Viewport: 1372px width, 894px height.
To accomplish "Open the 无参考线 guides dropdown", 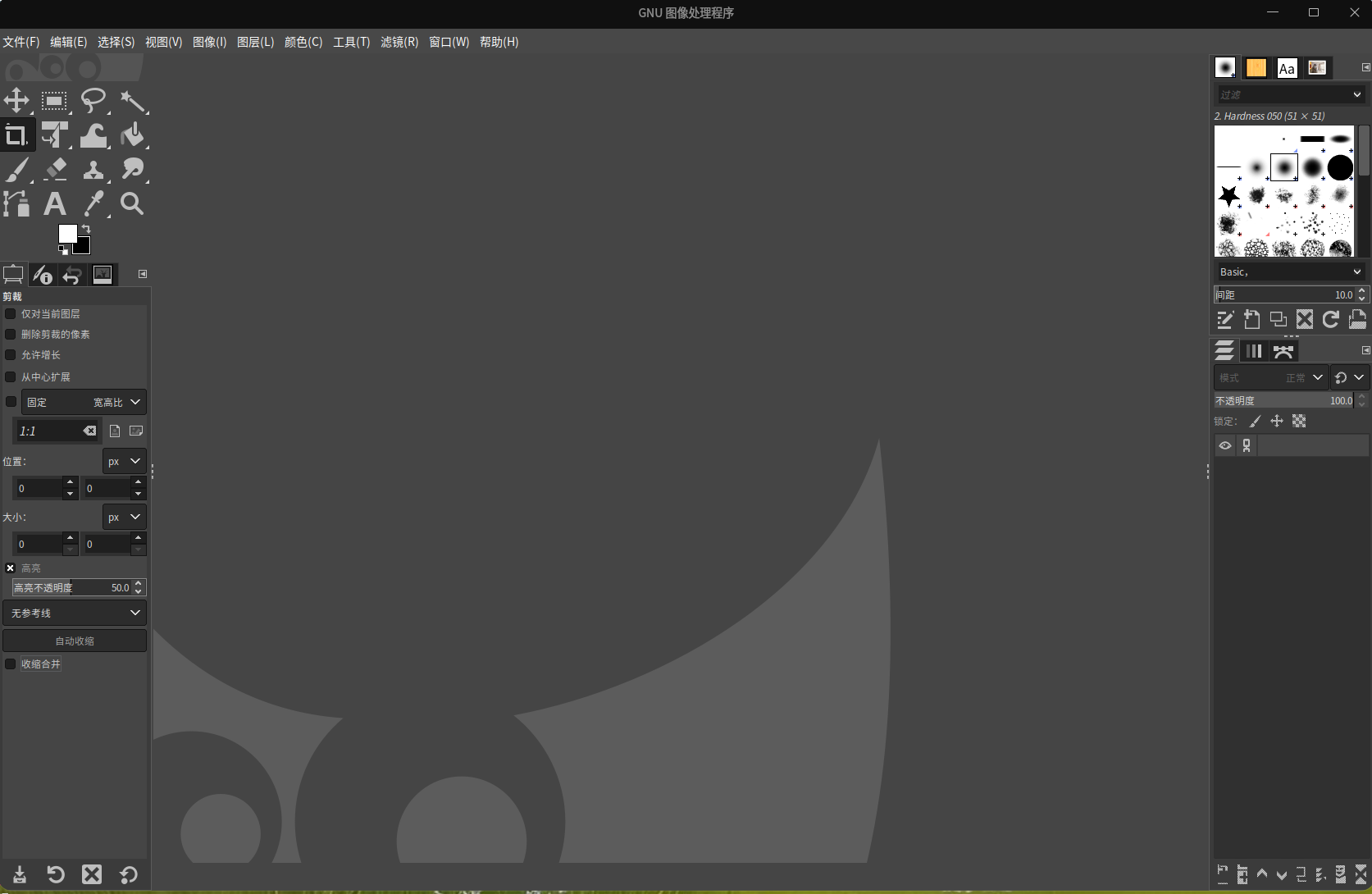I will (75, 613).
